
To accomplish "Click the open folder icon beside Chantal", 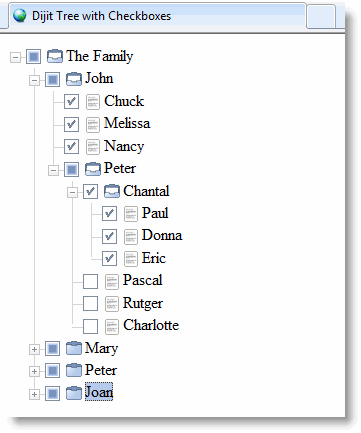I will pyautogui.click(x=112, y=191).
